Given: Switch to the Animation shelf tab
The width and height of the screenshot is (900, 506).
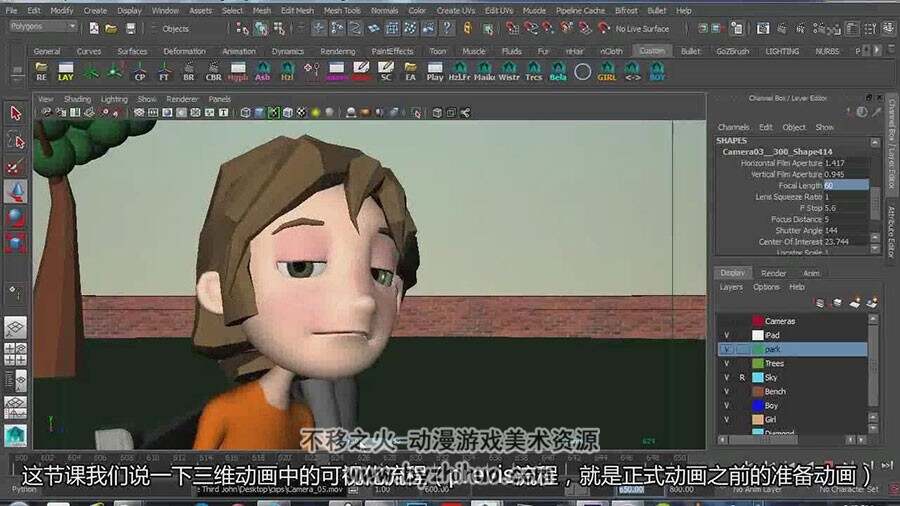Looking at the screenshot, I should 239,51.
